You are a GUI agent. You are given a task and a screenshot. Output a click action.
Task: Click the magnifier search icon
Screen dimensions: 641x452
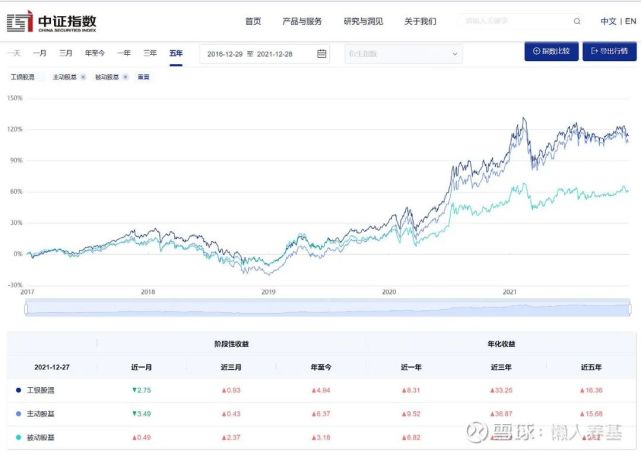(x=577, y=21)
